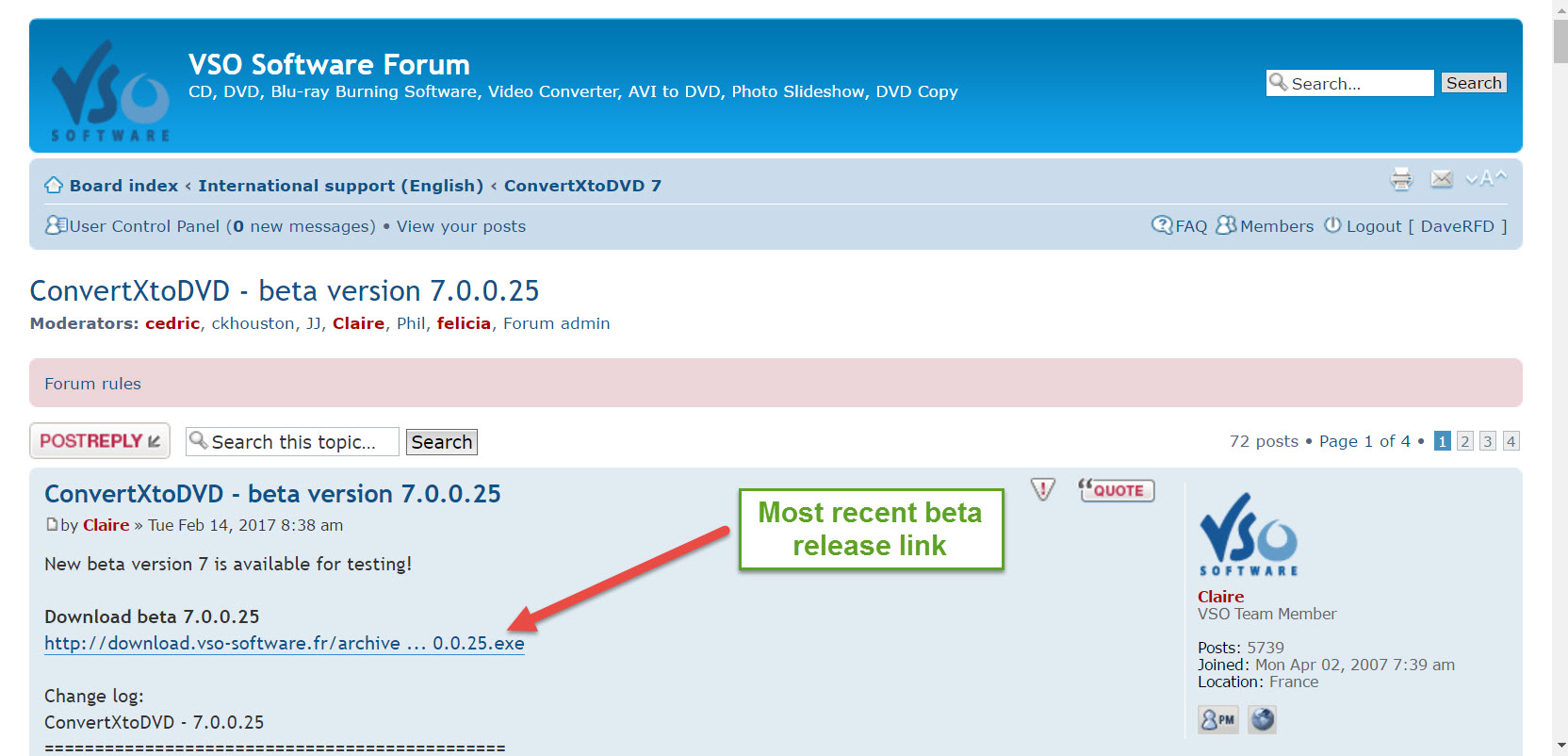This screenshot has height=756, width=1568.
Task: Click the Forum rules link
Action: (x=92, y=384)
